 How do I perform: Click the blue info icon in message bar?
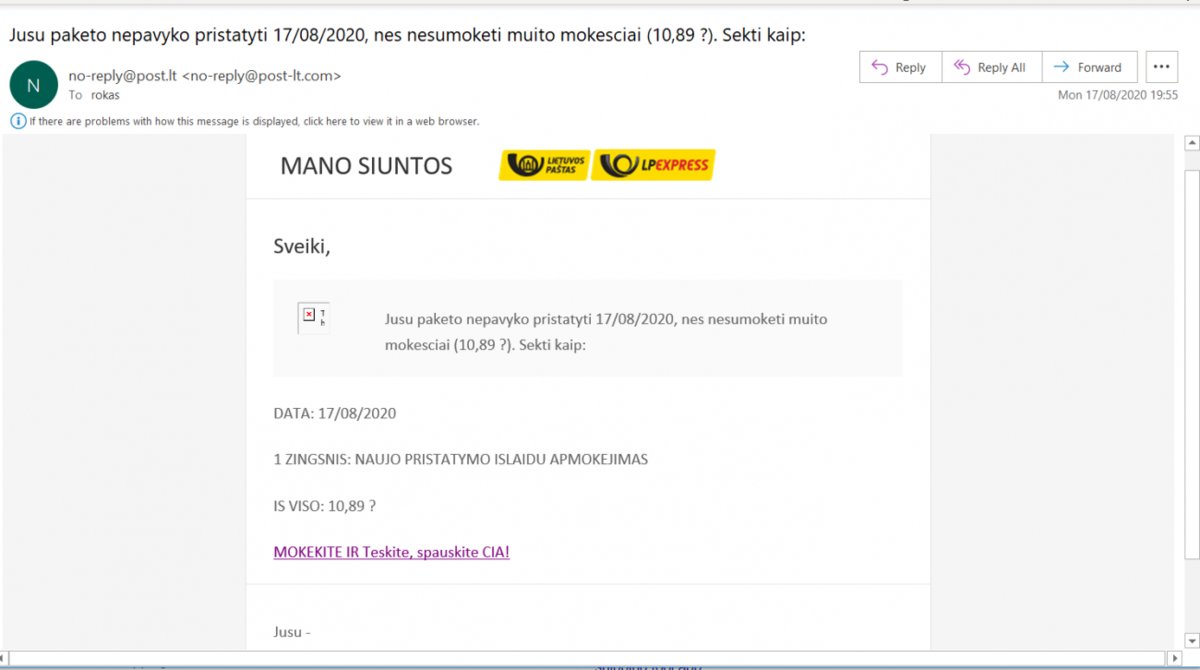(17, 121)
